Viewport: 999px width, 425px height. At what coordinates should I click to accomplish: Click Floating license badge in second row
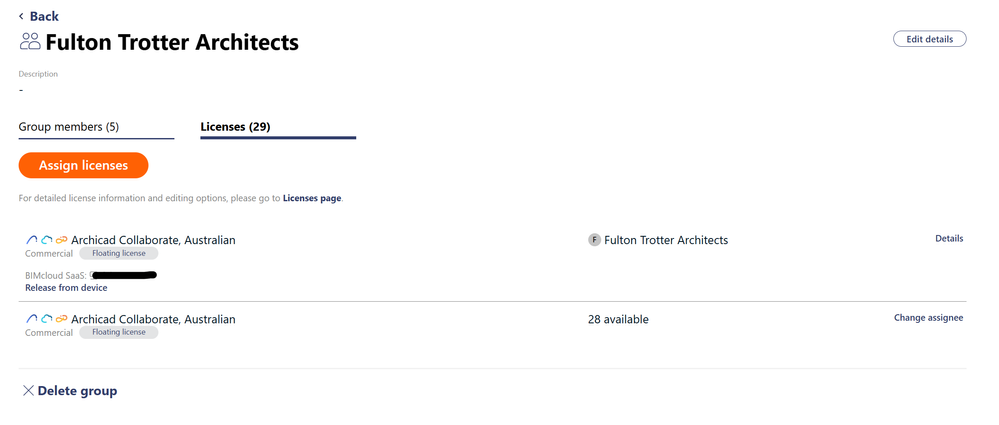point(119,332)
